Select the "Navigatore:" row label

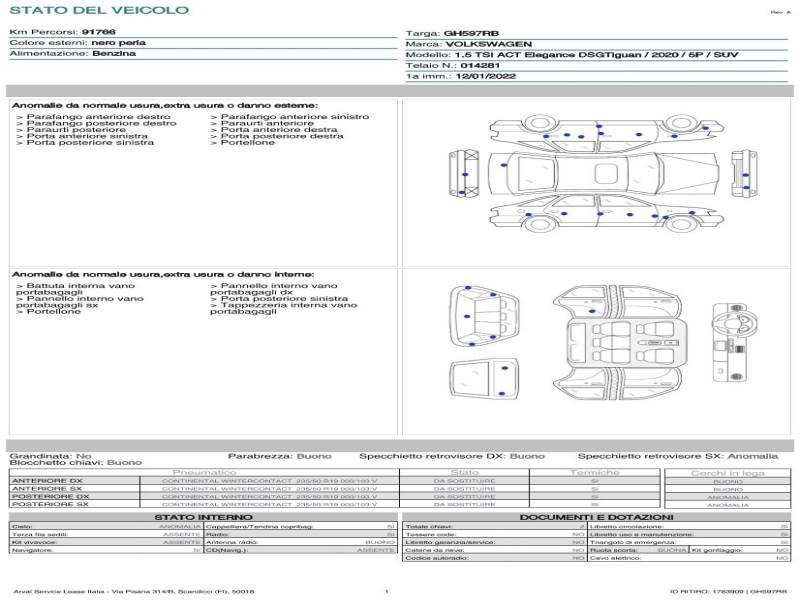point(31,551)
